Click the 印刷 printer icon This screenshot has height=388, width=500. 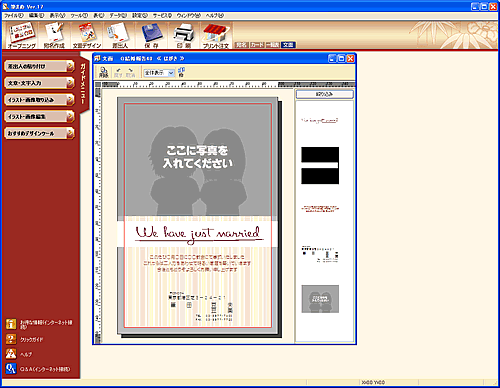(184, 35)
